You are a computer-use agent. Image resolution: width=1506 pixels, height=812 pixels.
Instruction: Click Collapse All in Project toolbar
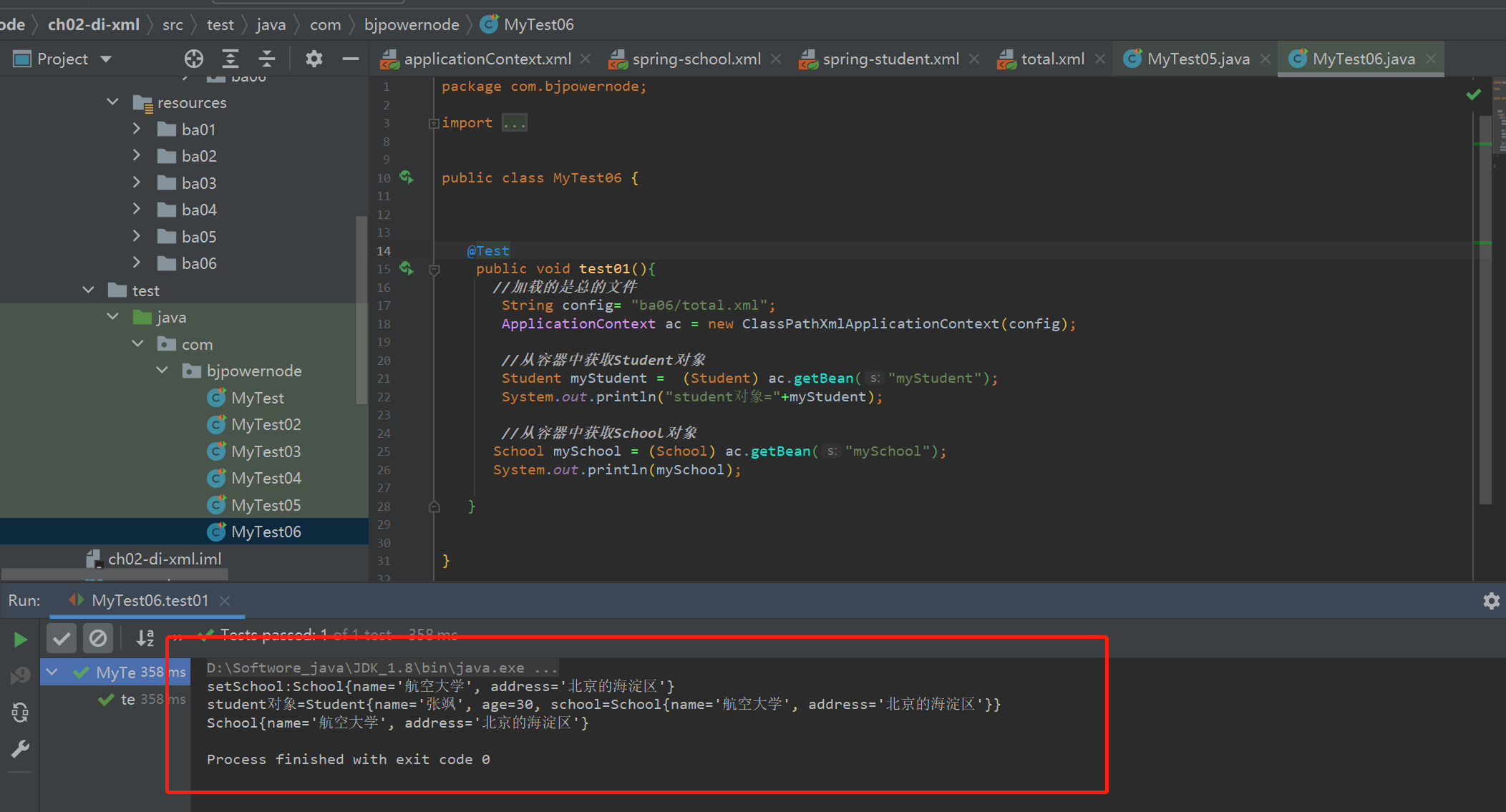(267, 59)
